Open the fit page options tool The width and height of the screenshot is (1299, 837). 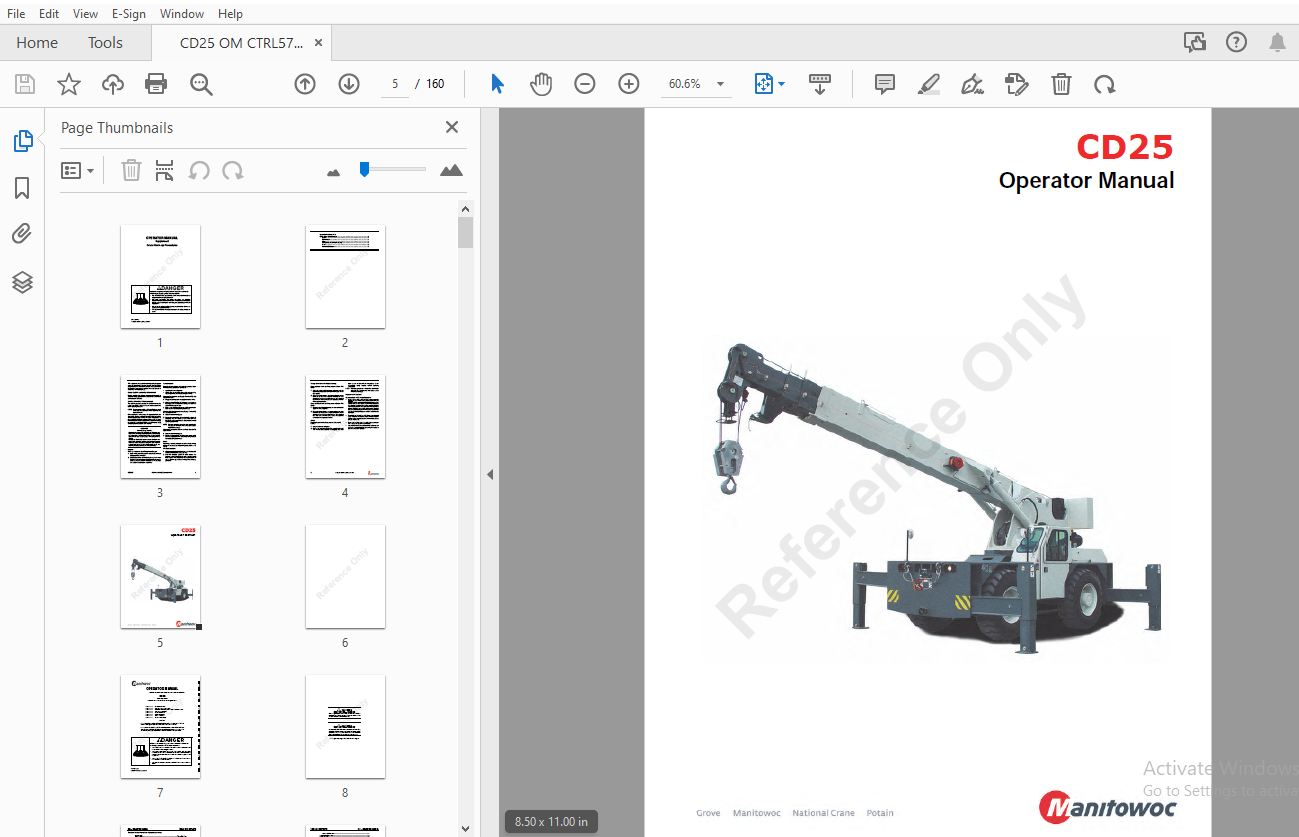click(x=769, y=84)
